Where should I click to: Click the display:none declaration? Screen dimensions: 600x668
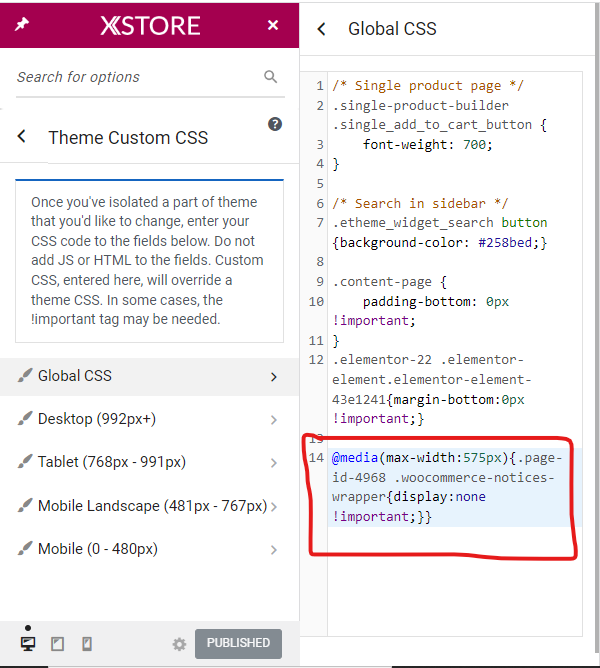click(x=439, y=497)
